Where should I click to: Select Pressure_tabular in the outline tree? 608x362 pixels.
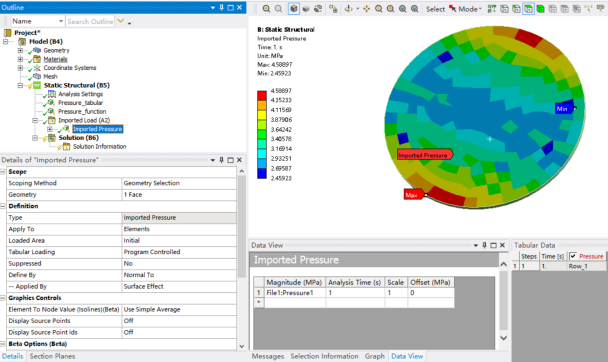point(80,103)
